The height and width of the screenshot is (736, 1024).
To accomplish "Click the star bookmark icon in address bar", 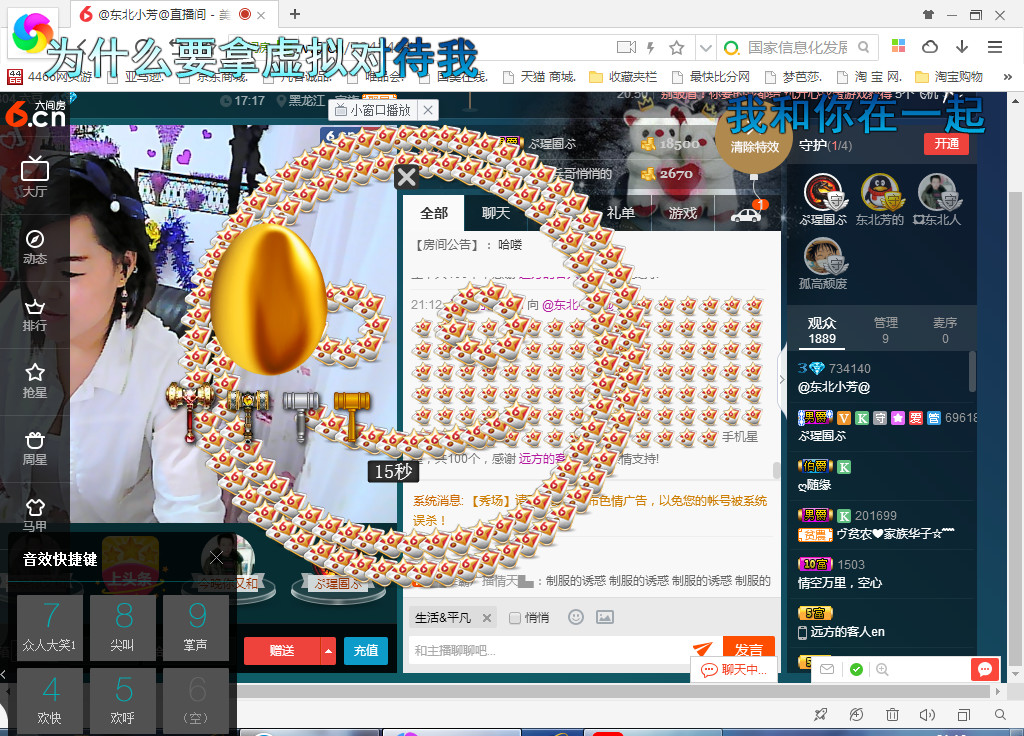I will (x=677, y=48).
